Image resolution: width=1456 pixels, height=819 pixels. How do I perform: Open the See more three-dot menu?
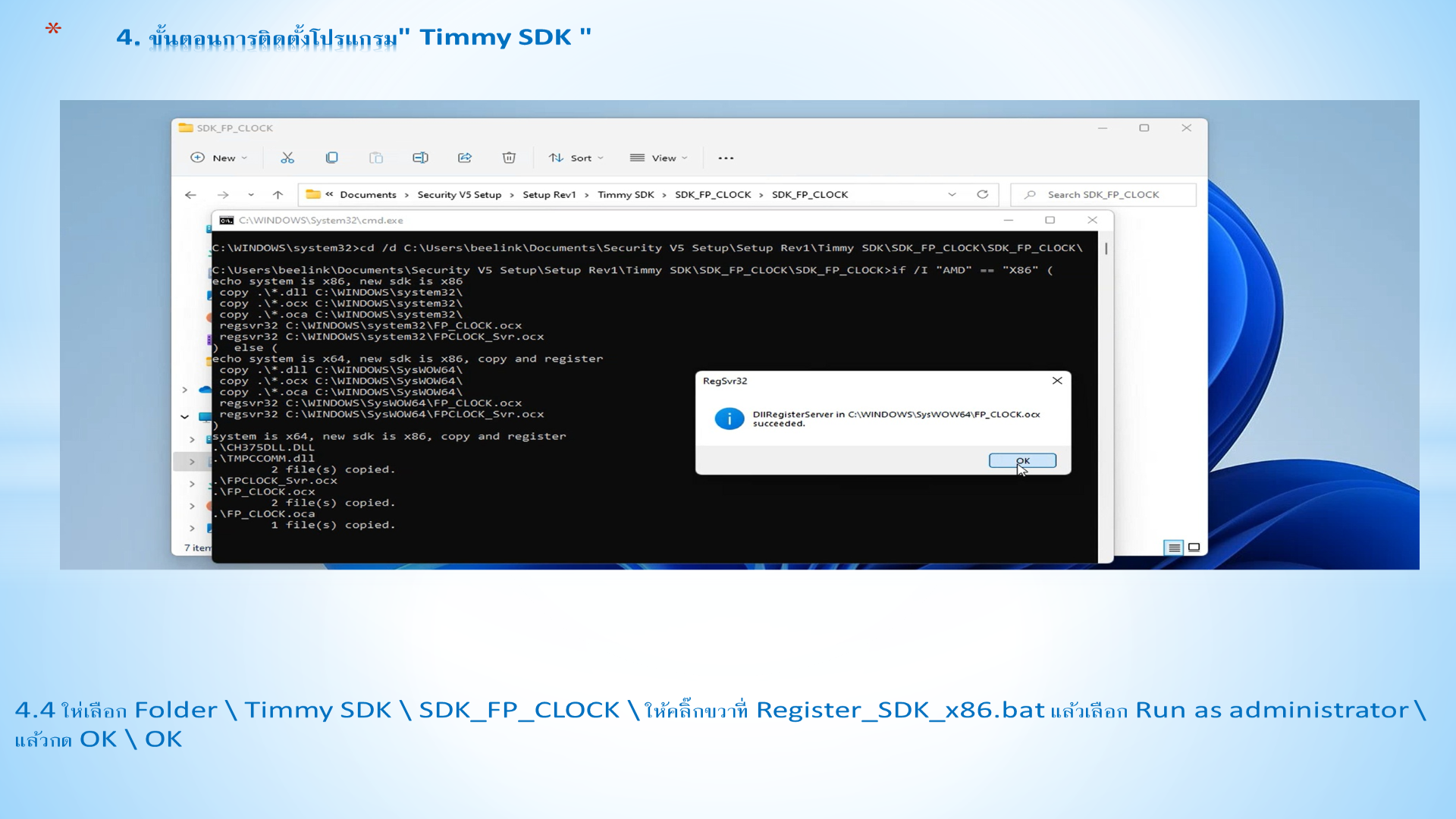click(726, 158)
